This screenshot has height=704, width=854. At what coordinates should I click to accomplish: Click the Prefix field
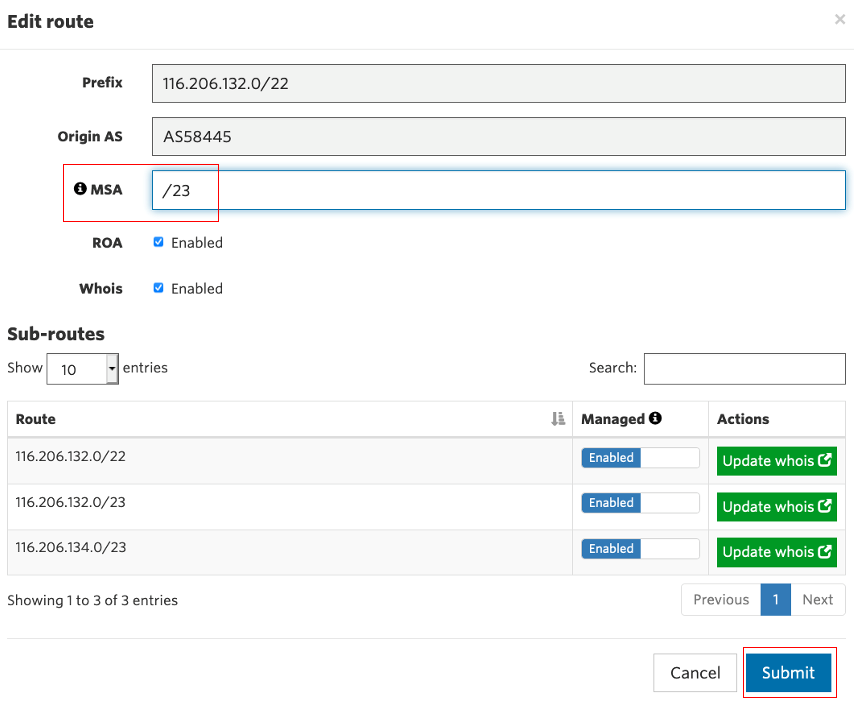[x=499, y=83]
